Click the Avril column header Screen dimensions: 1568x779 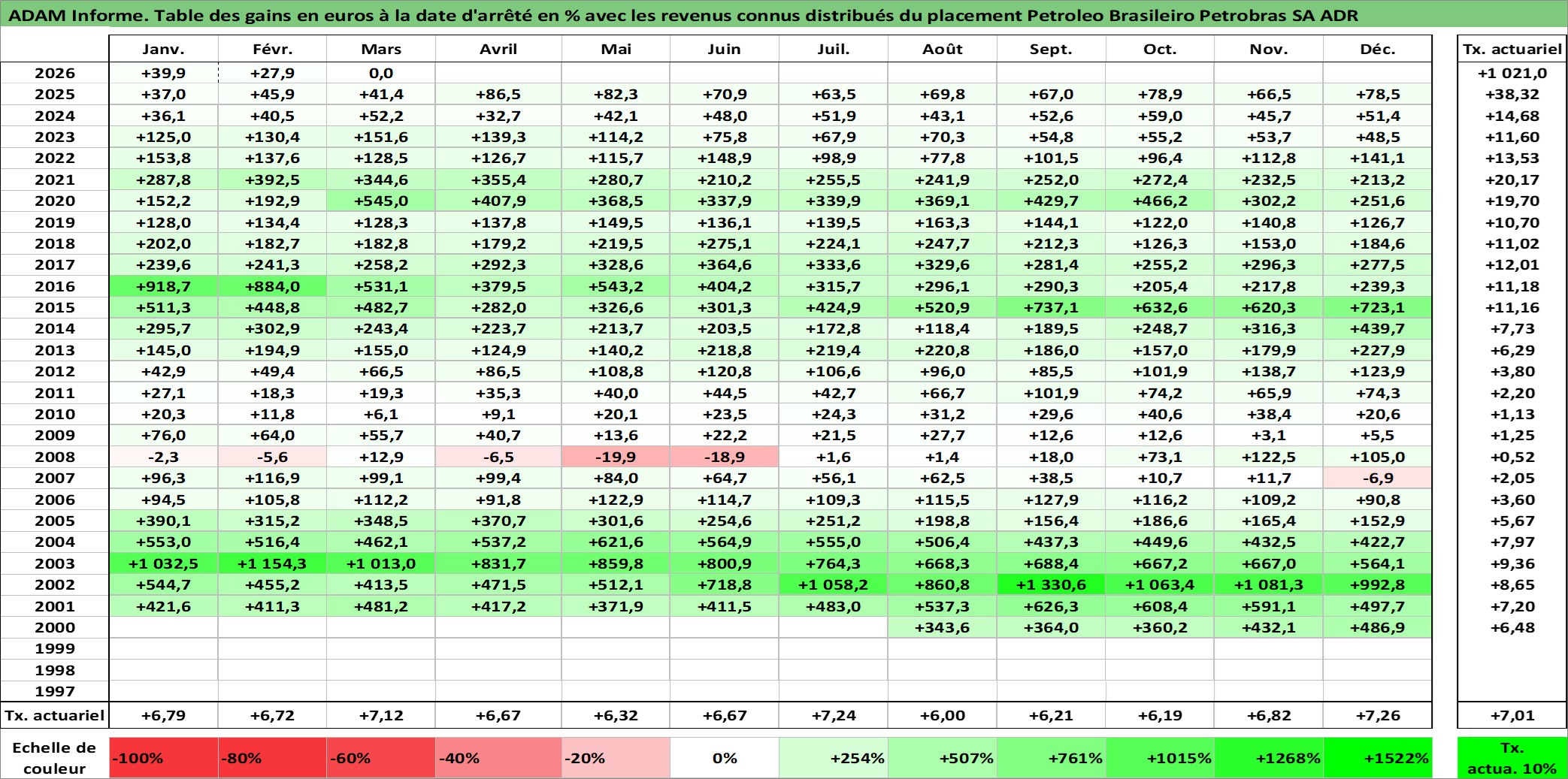498,49
